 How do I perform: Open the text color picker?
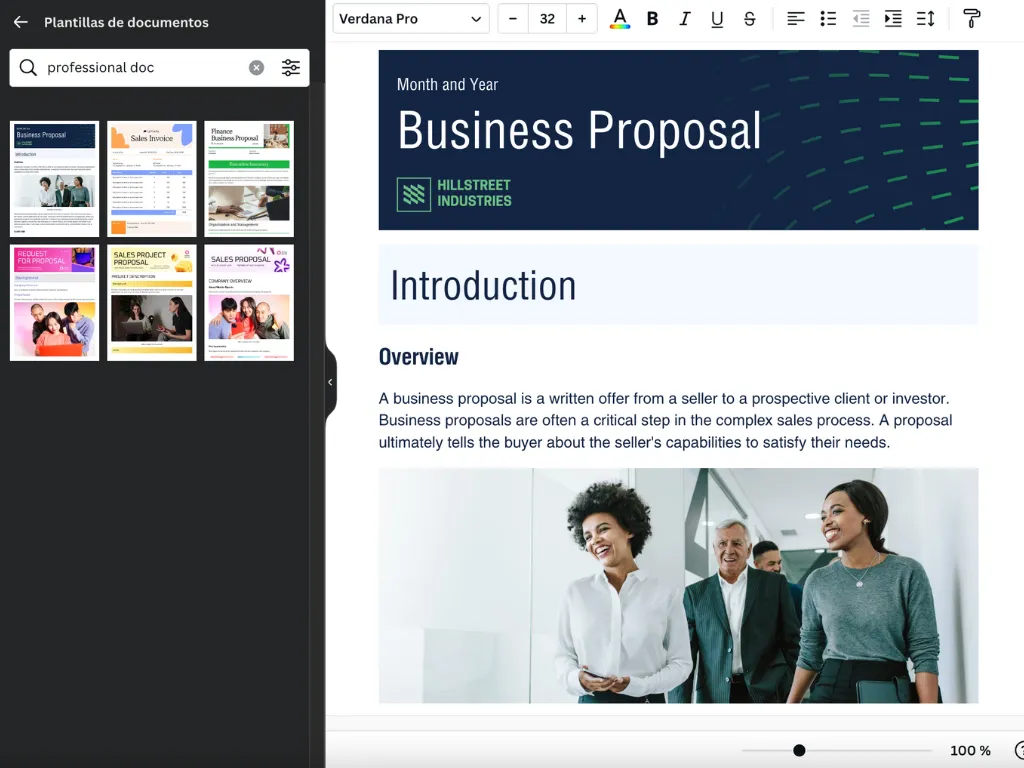click(620, 19)
